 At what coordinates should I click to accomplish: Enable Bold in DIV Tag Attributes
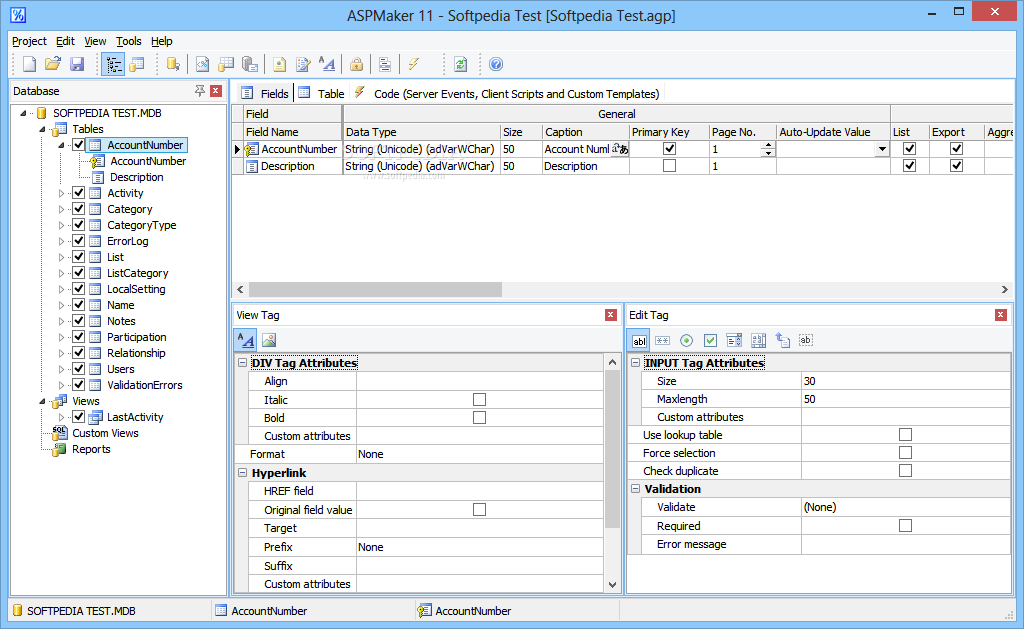click(x=479, y=417)
